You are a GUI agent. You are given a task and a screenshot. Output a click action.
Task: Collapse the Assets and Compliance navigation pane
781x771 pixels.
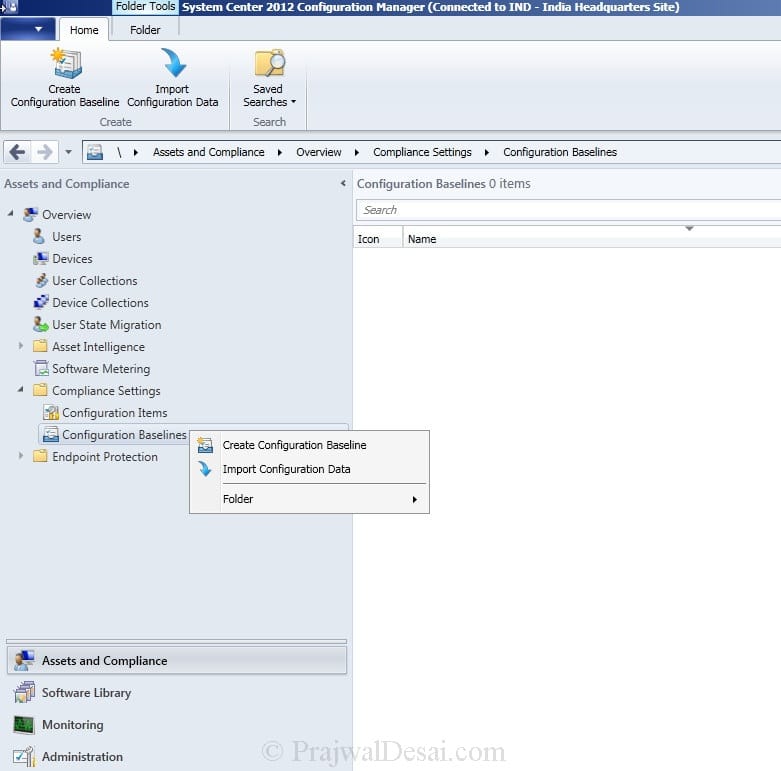click(x=343, y=183)
